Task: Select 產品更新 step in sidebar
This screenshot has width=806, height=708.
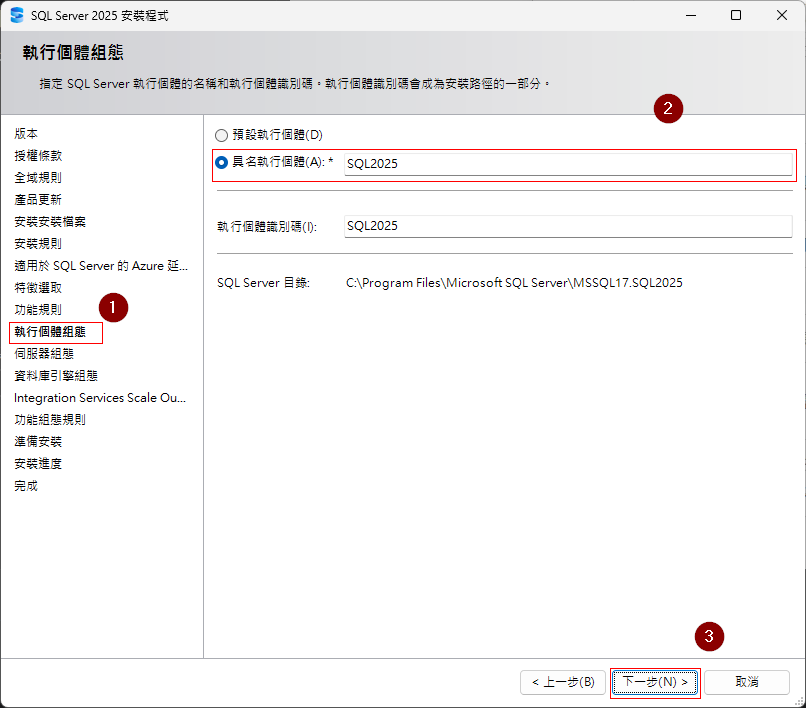Action: coord(38,199)
